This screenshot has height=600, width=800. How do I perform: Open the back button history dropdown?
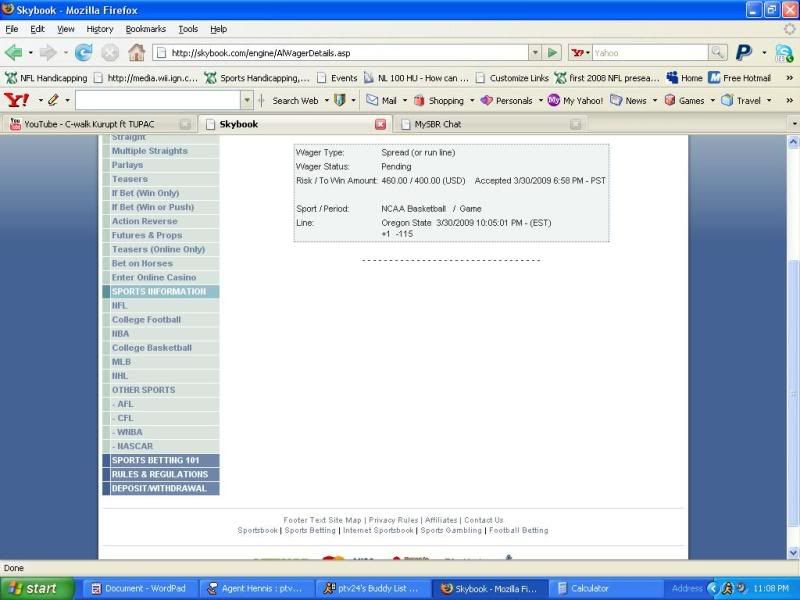pos(31,53)
